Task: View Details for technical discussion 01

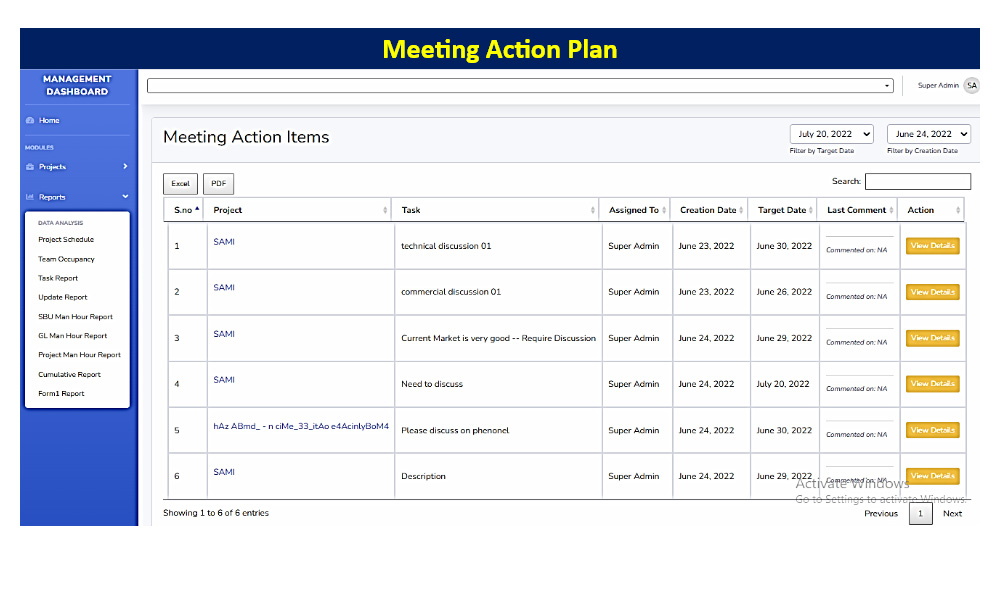Action: pyautogui.click(x=932, y=245)
